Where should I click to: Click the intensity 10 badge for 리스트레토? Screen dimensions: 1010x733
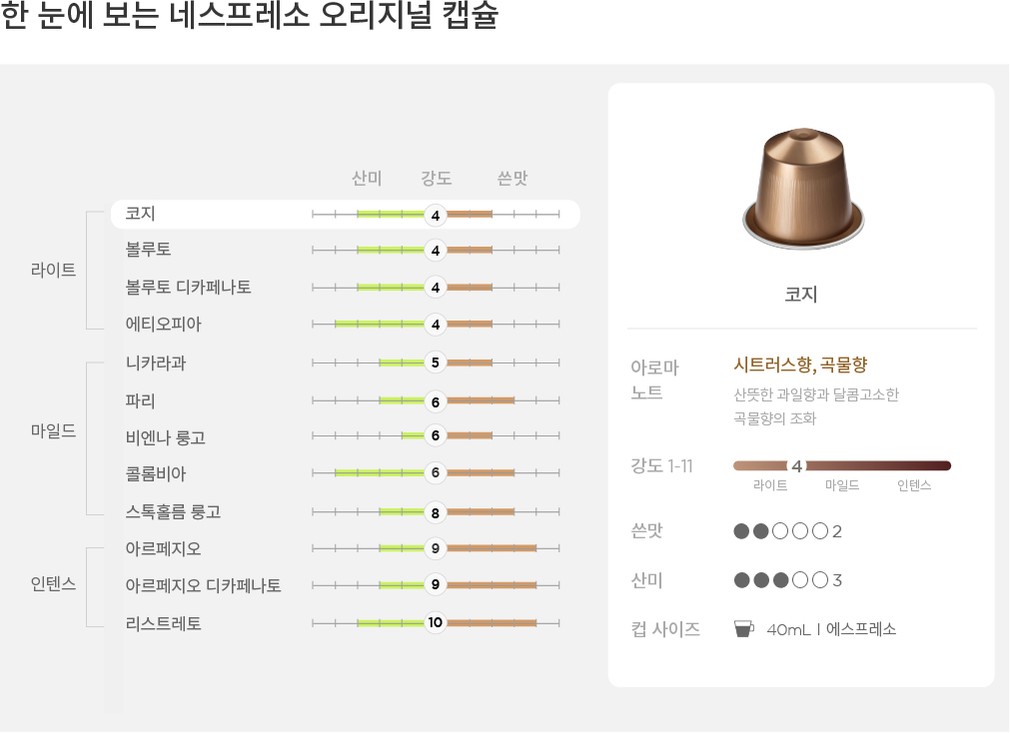435,623
